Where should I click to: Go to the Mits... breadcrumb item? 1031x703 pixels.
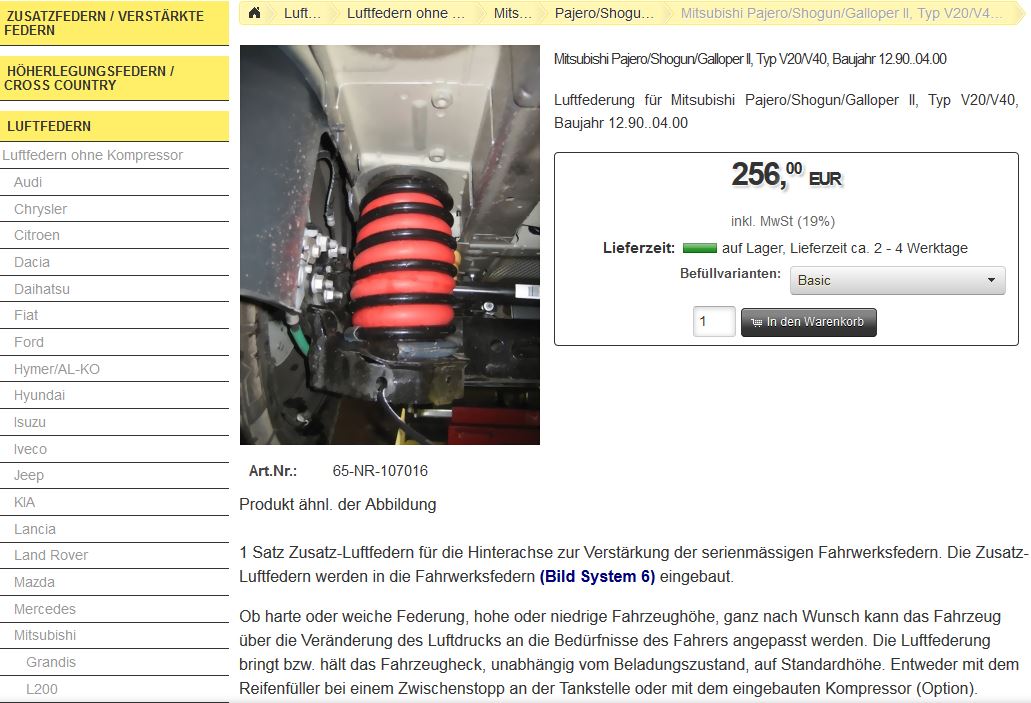coord(513,13)
